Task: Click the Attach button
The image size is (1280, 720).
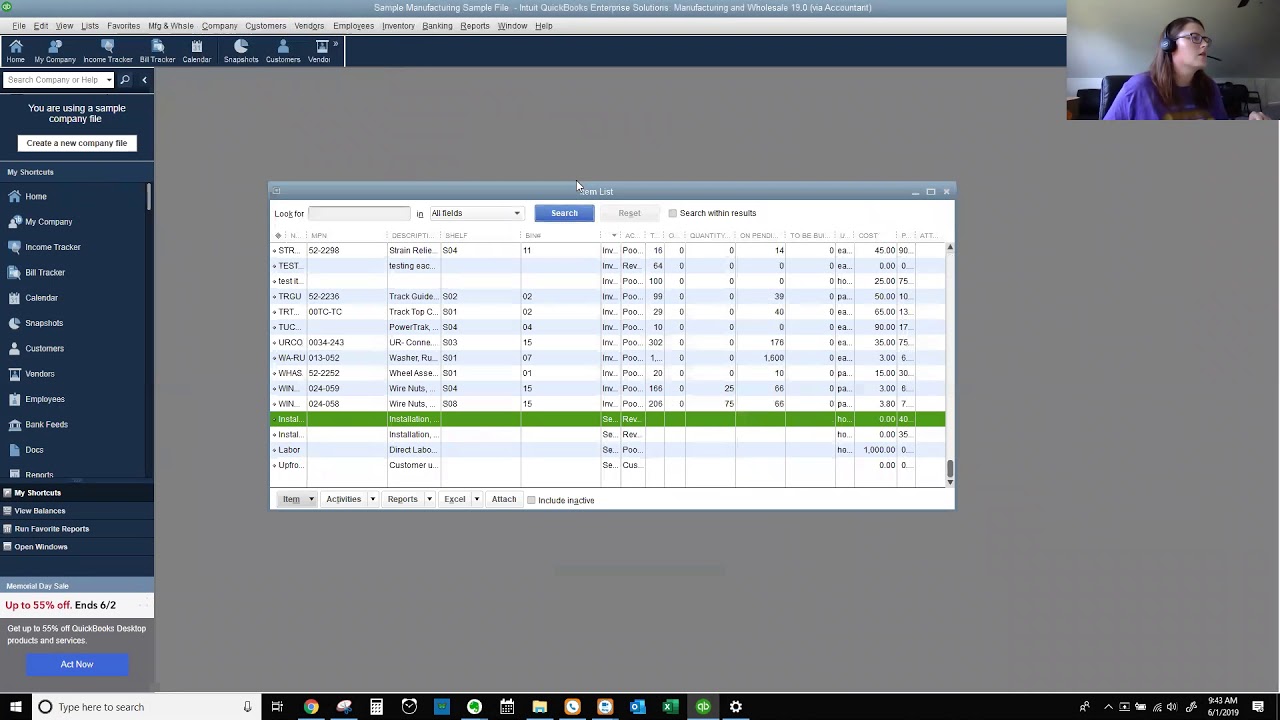Action: tap(504, 499)
